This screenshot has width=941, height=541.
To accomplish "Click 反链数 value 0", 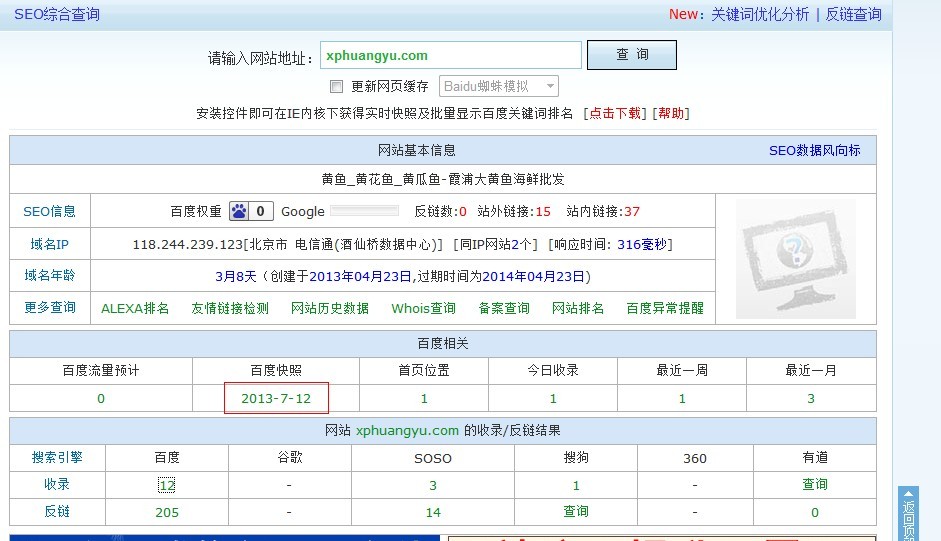I will 463,211.
